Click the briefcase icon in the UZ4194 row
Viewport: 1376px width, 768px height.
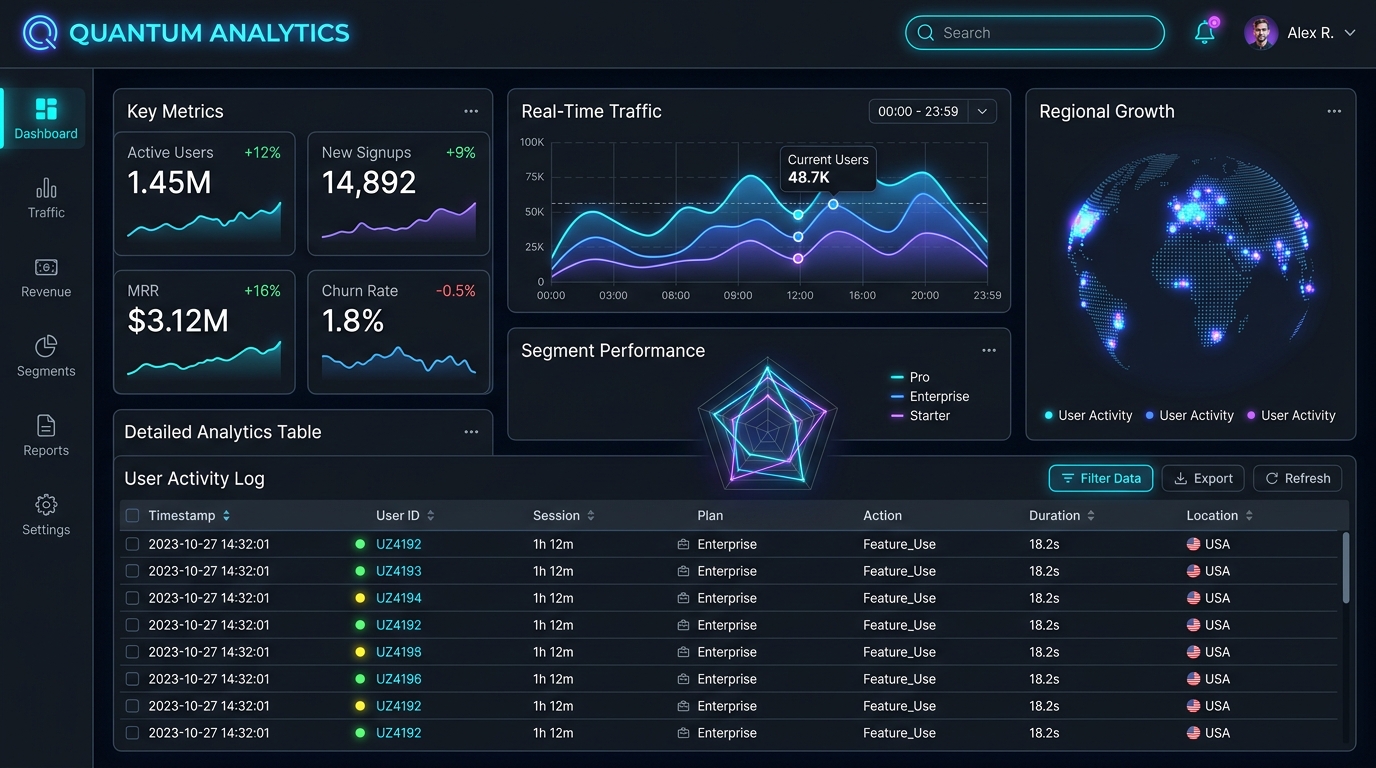click(x=684, y=598)
